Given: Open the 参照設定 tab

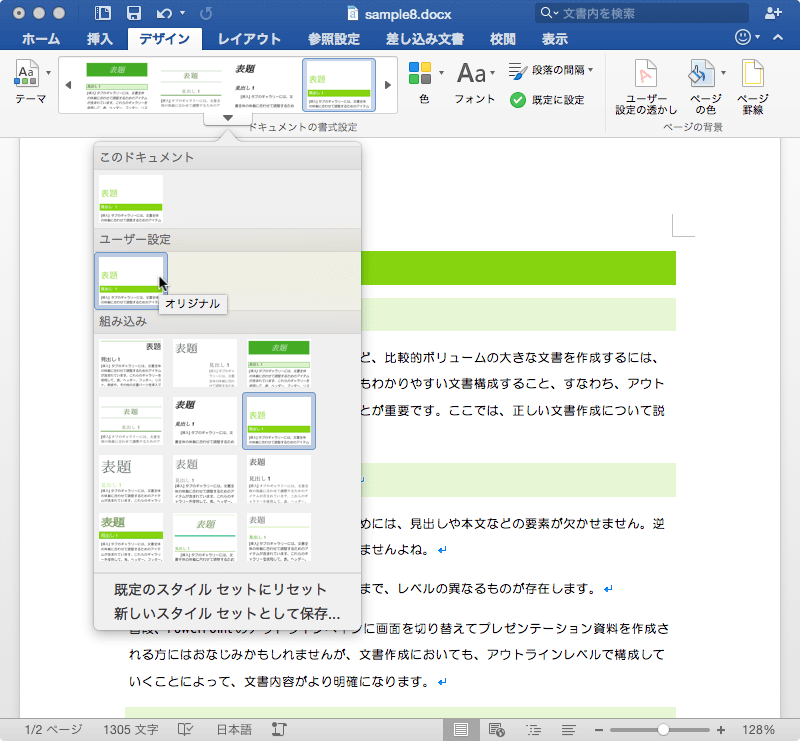Looking at the screenshot, I should [334, 39].
